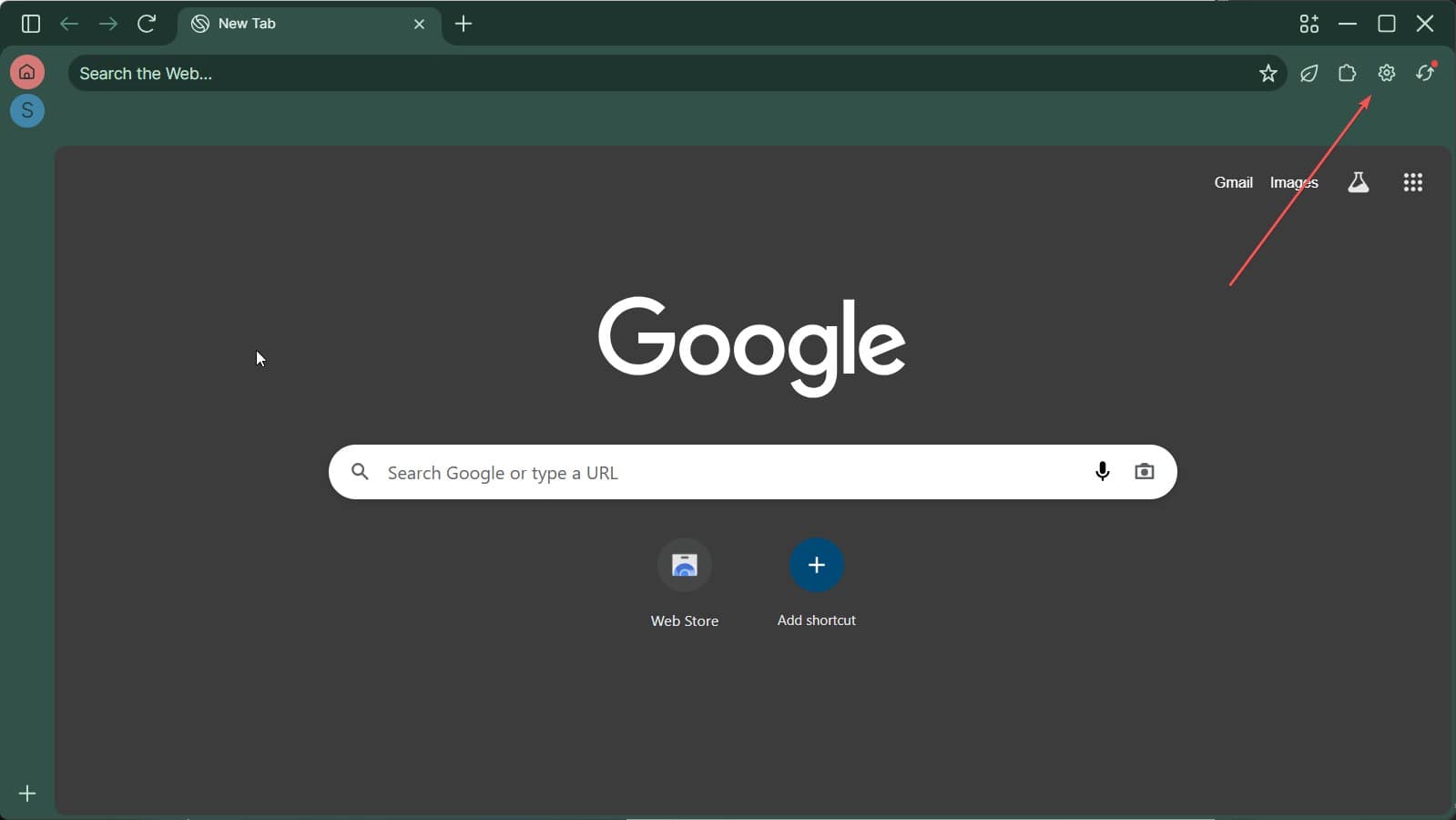
Task: Click the red home icon in sidebar
Action: 27,72
